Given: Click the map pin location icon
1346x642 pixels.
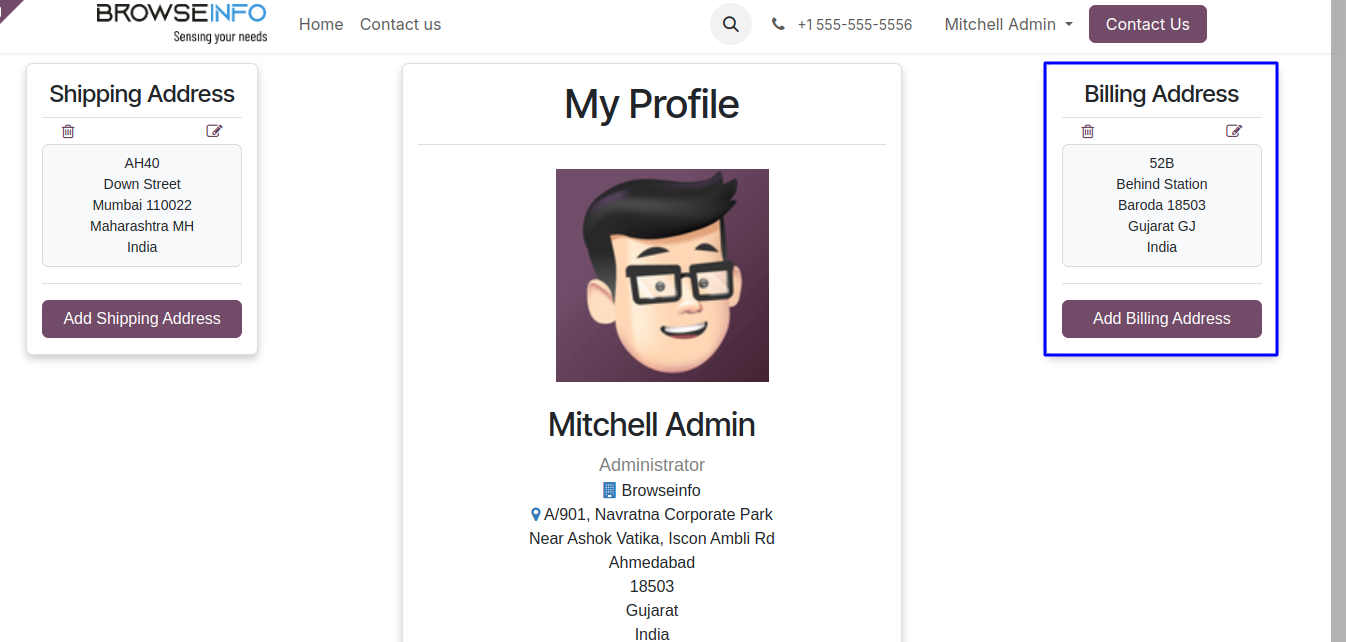Looking at the screenshot, I should (535, 514).
